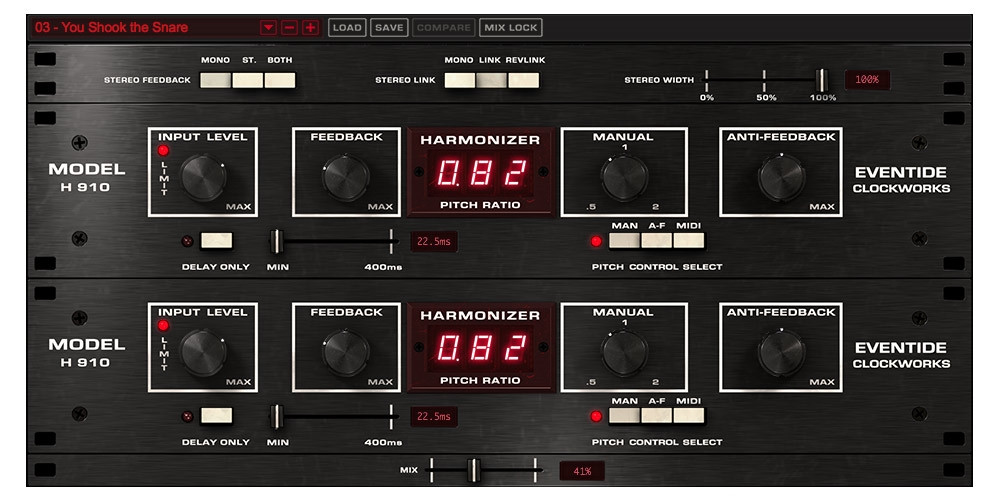The height and width of the screenshot is (500, 1000).
Task: Select MONO stereo feedback button
Action: 216,80
